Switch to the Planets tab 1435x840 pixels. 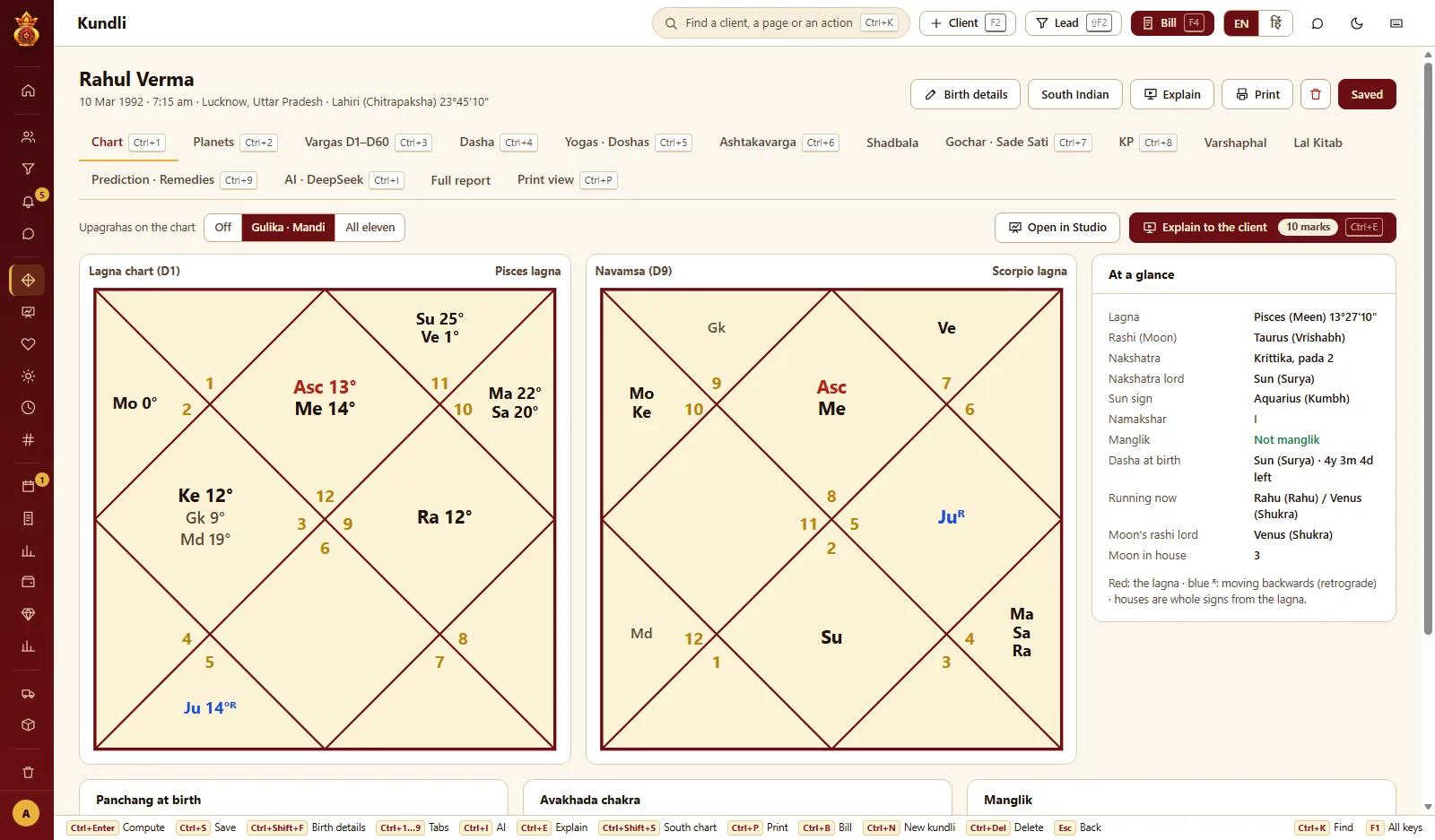coord(234,143)
